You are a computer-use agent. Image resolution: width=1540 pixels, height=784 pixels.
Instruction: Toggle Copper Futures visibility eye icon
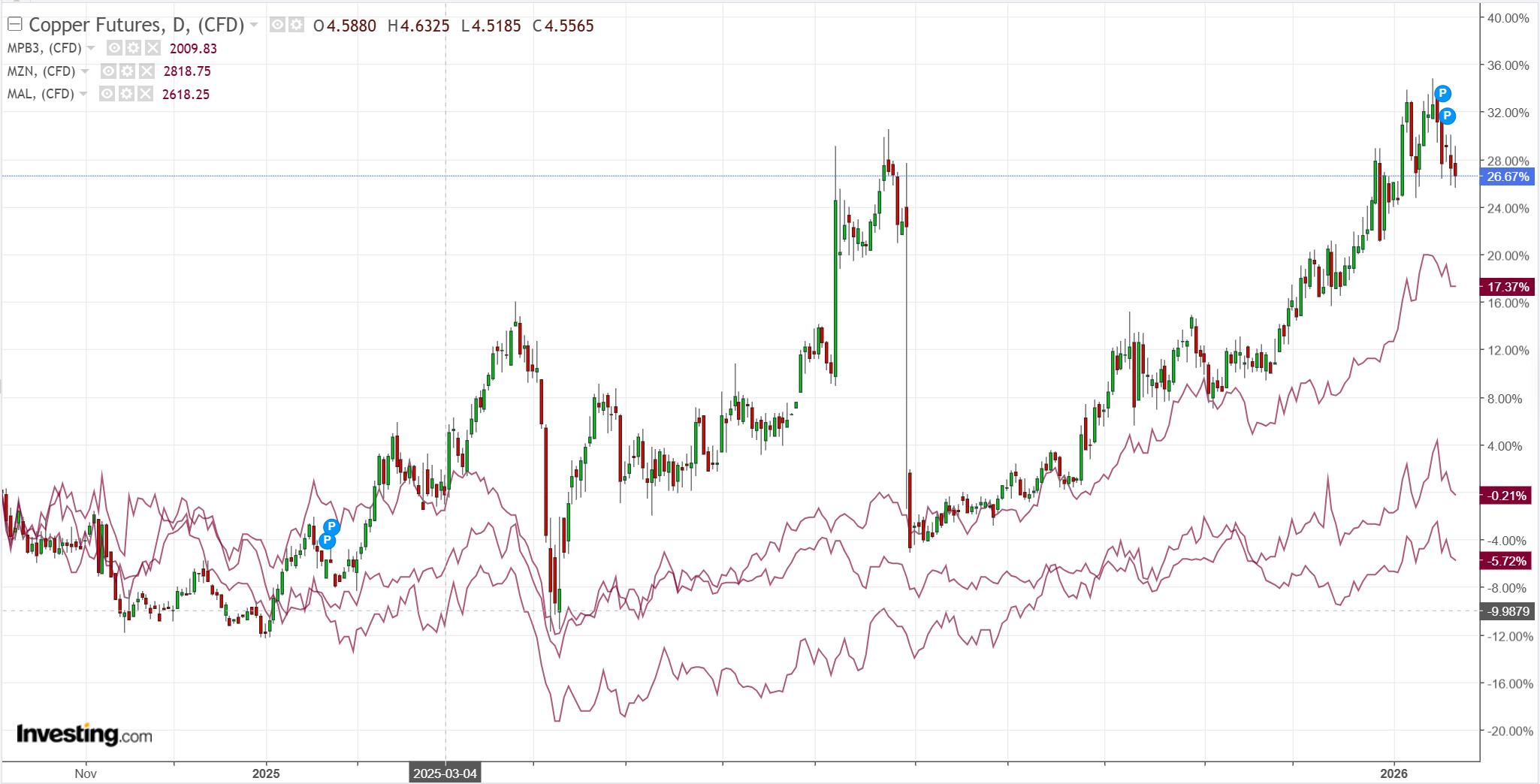(x=277, y=25)
